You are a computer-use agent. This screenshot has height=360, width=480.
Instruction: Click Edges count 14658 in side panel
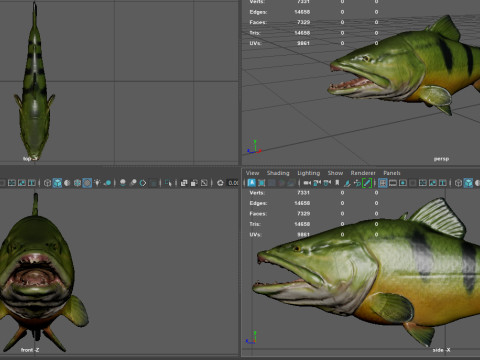(x=302, y=203)
